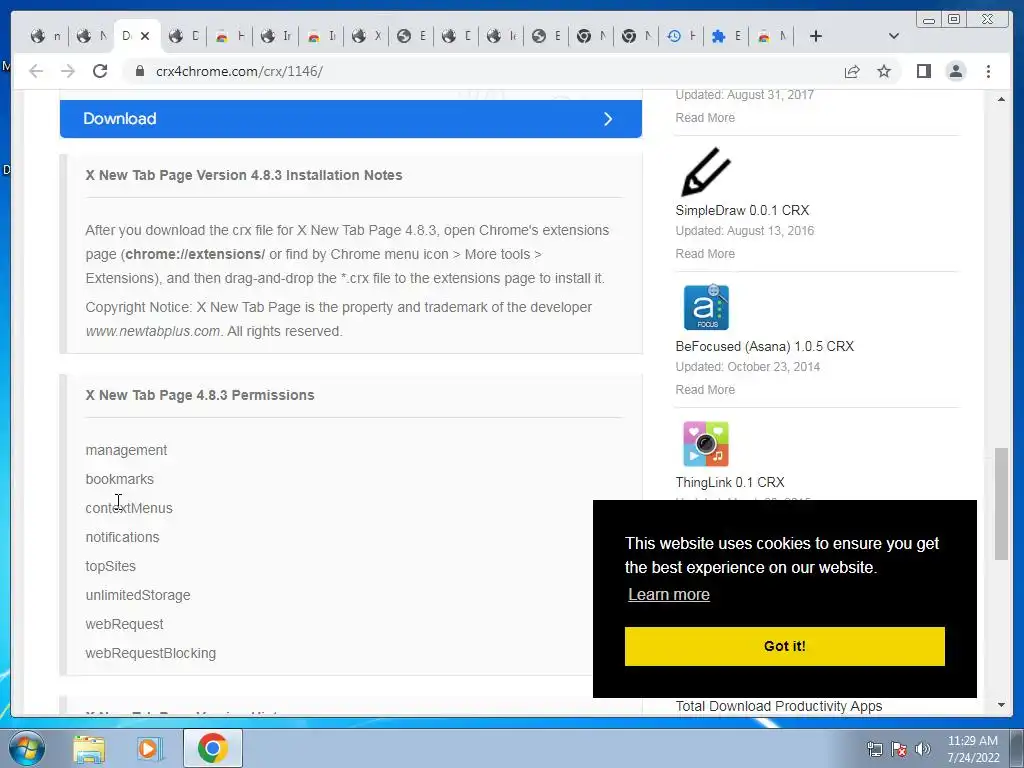Reload the crx4chrome page
Screen dimensions: 1024x768
[x=100, y=71]
